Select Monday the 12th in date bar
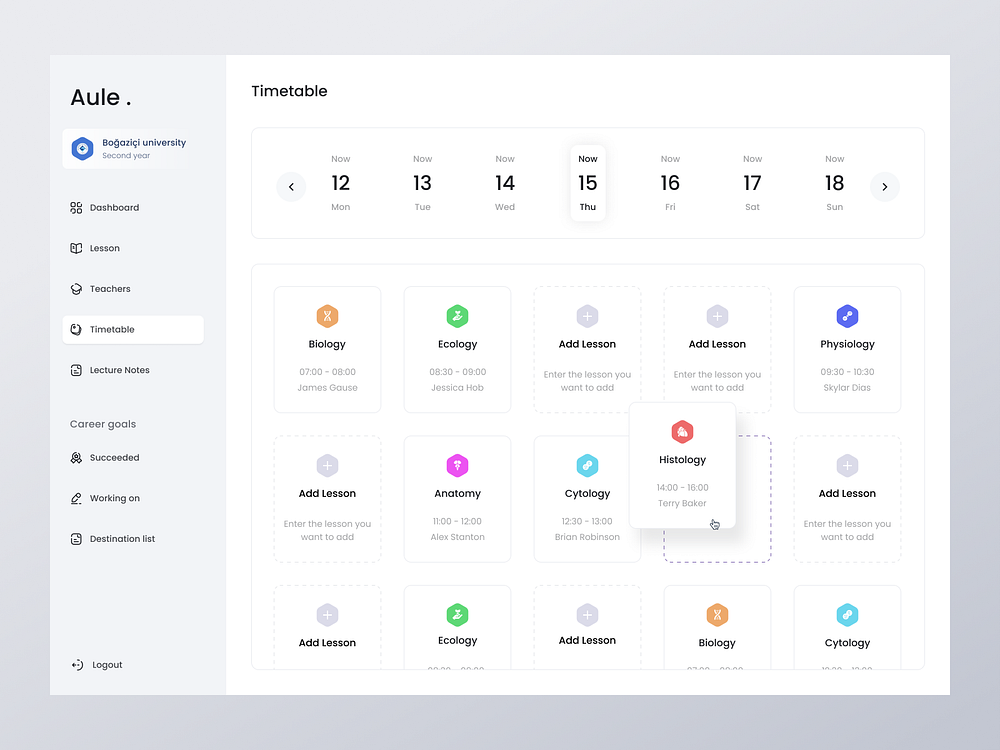This screenshot has height=750, width=1000. tap(340, 182)
